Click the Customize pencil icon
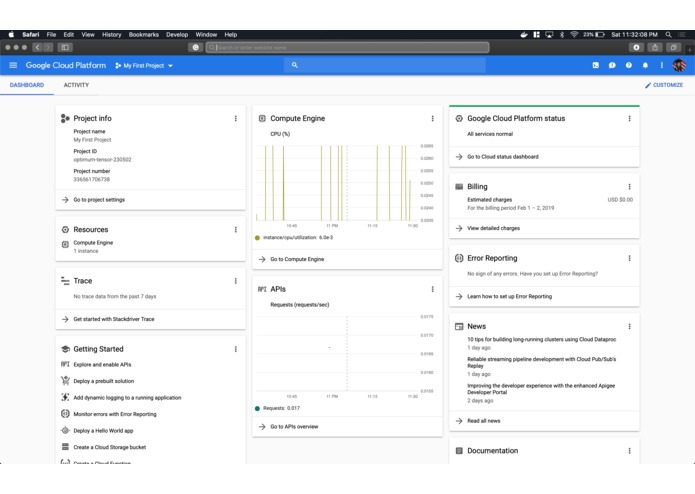 point(648,85)
